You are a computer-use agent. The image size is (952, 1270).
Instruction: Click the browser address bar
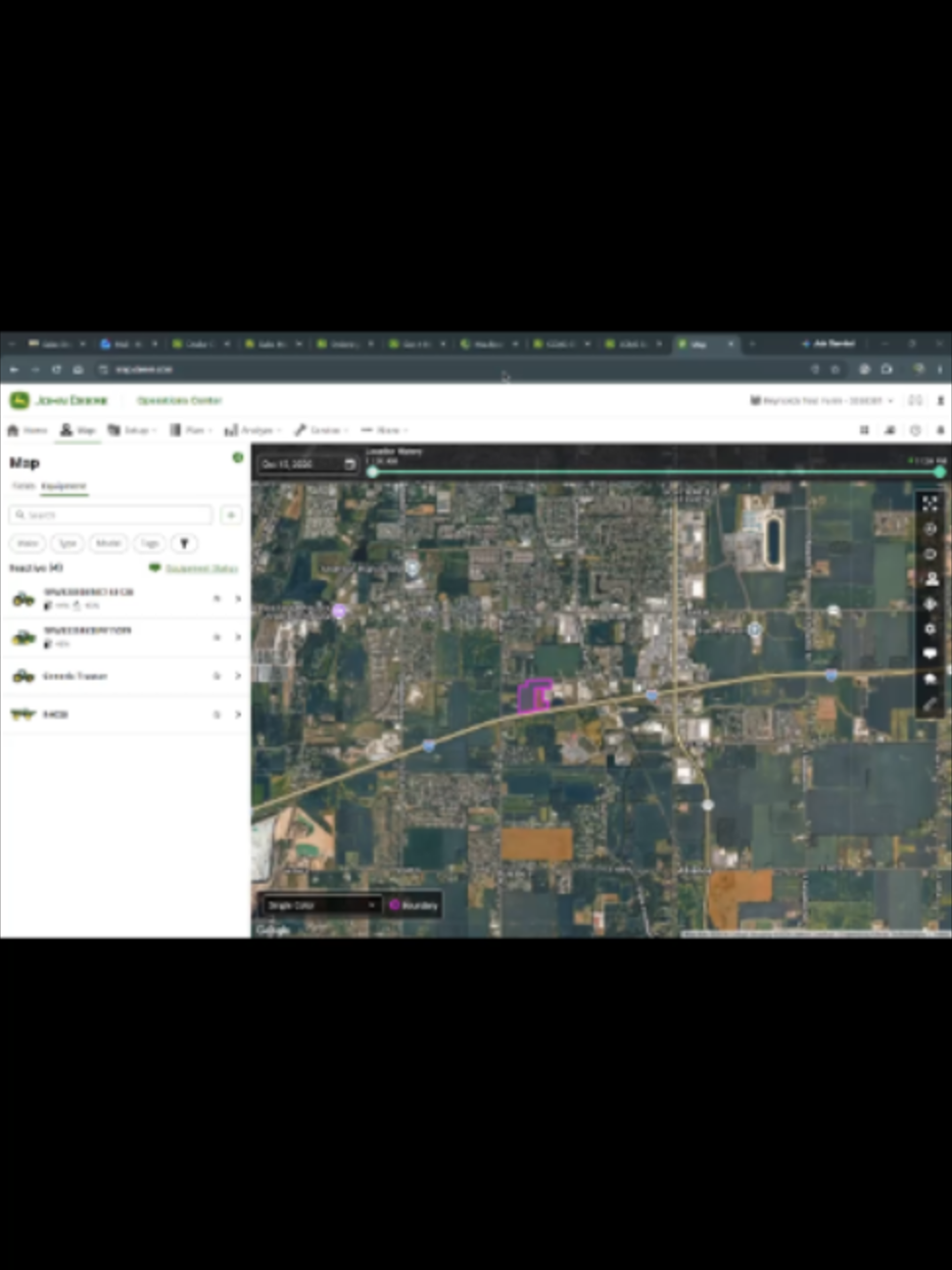(451, 369)
